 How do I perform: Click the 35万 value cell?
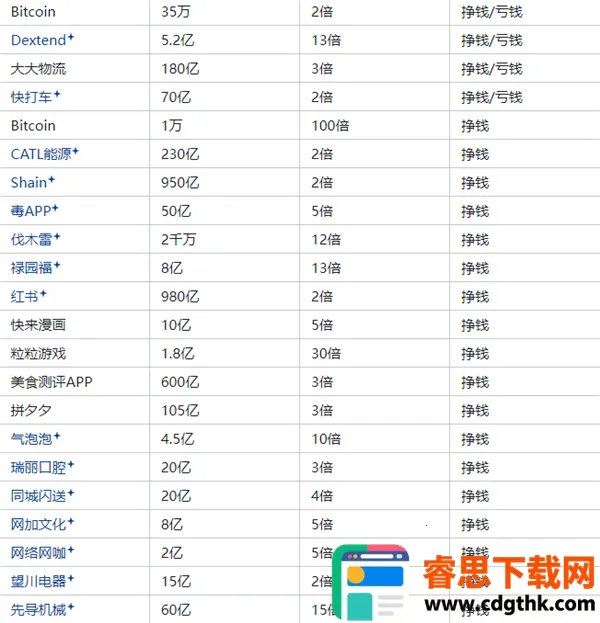pos(225,12)
